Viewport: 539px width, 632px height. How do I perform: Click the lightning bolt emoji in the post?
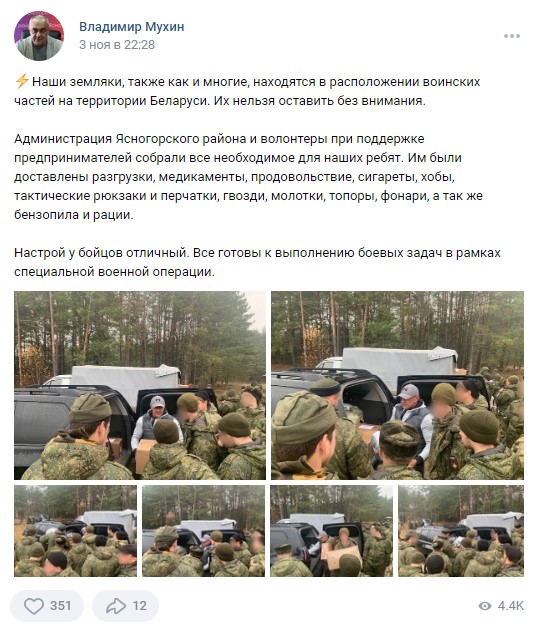click(22, 81)
